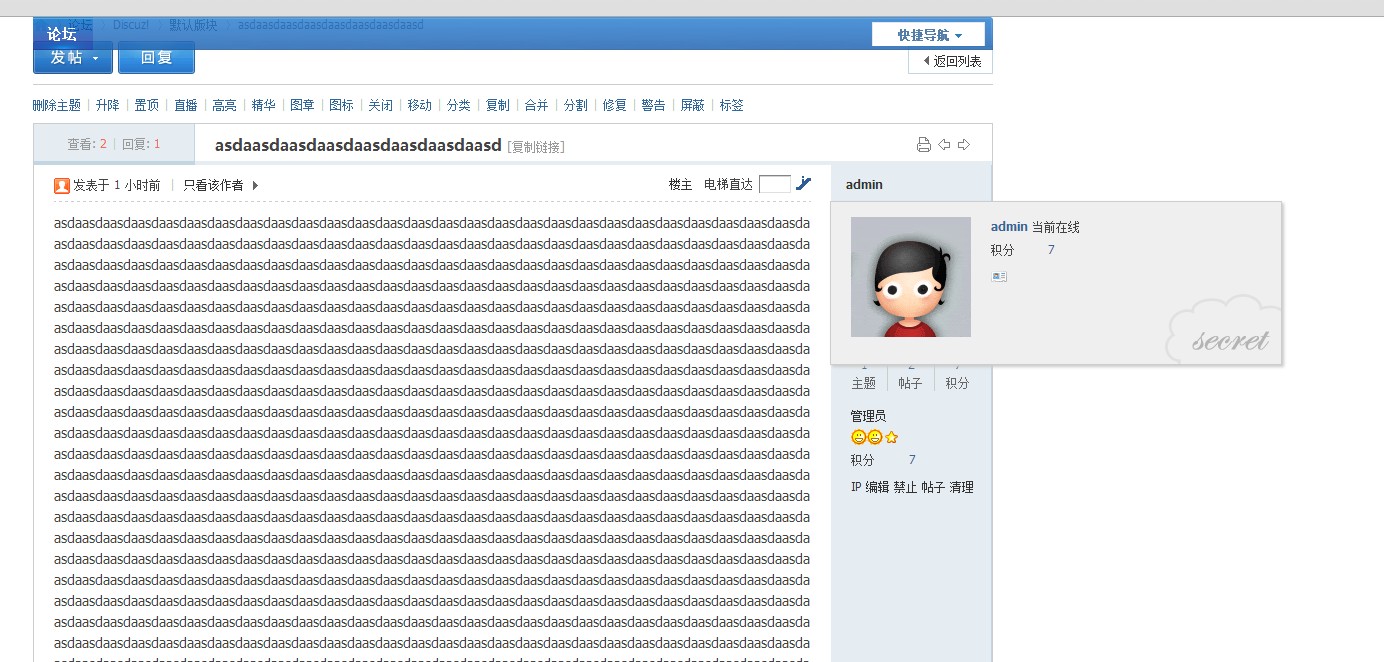The height and width of the screenshot is (662, 1384).
Task: Go to previous thread arrow icon
Action: click(x=944, y=145)
